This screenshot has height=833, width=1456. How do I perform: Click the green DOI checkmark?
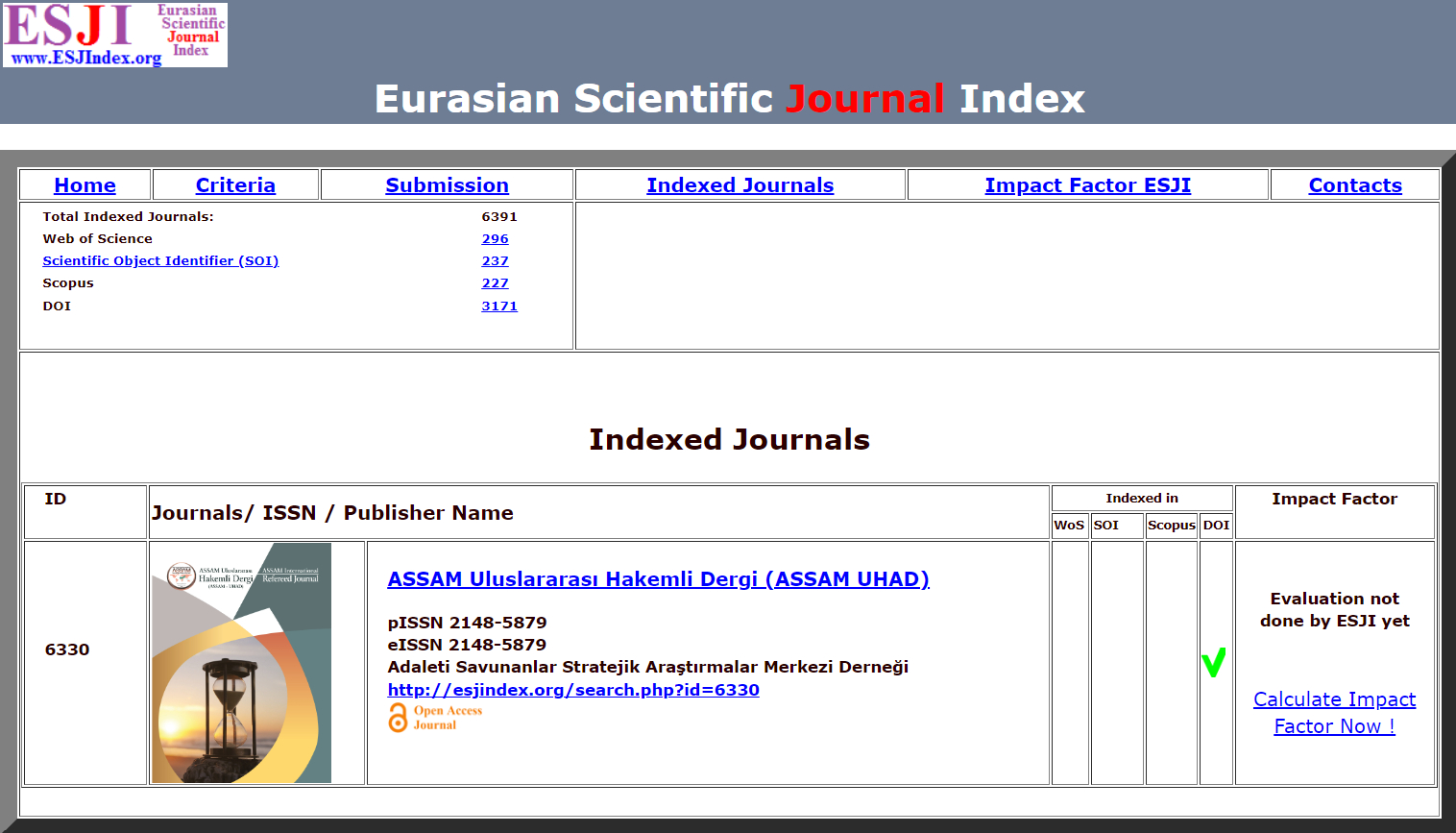(x=1214, y=662)
